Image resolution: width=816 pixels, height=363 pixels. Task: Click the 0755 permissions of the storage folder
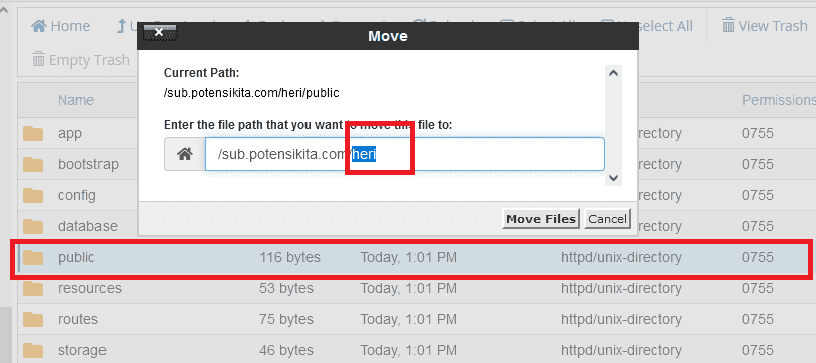pos(758,350)
